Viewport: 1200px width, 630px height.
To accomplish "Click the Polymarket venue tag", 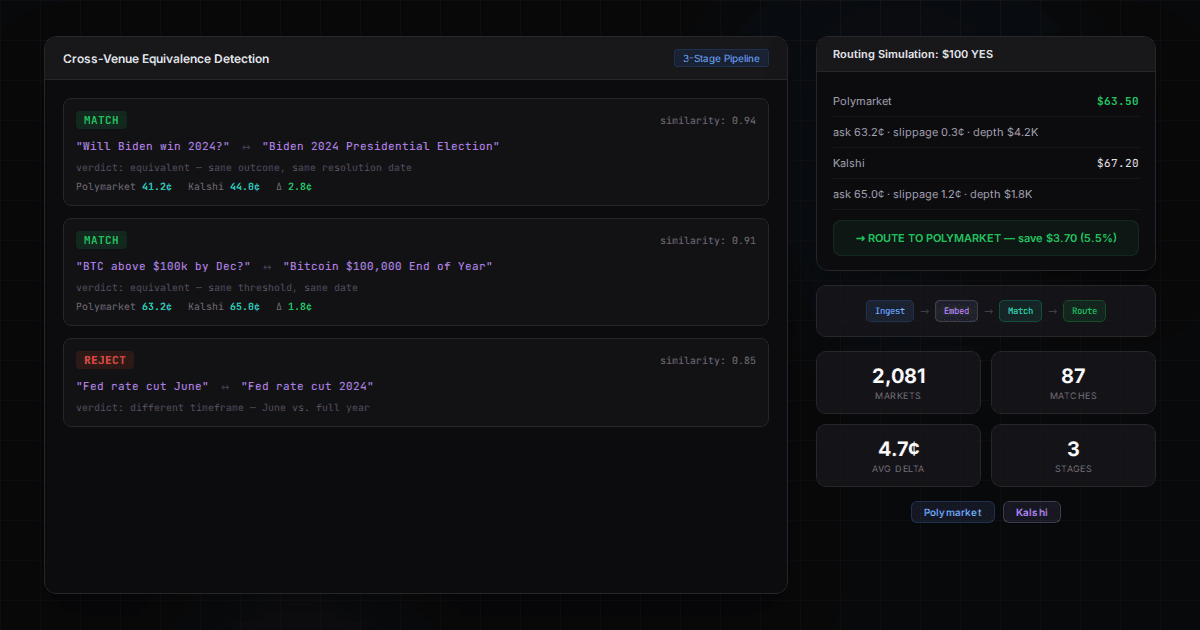I will (952, 512).
